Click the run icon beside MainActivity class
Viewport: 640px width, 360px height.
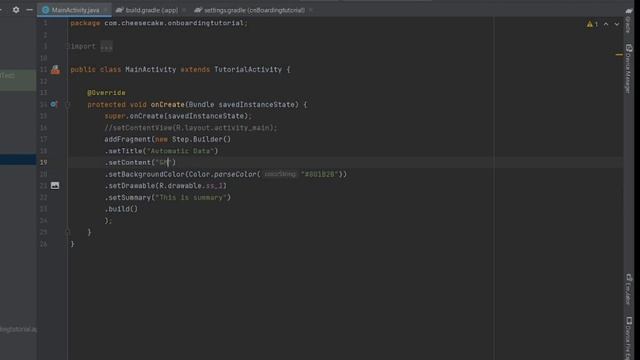[56, 70]
